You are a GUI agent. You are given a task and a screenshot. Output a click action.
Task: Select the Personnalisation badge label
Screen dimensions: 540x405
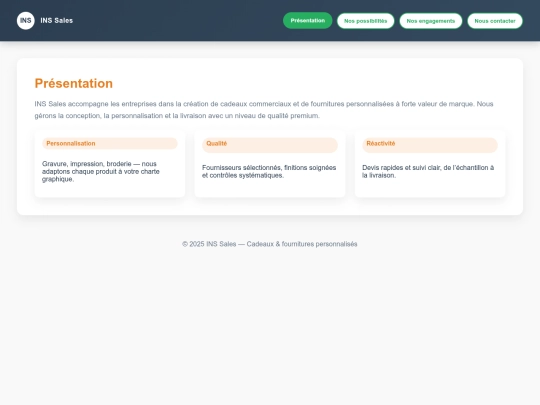pyautogui.click(x=110, y=144)
